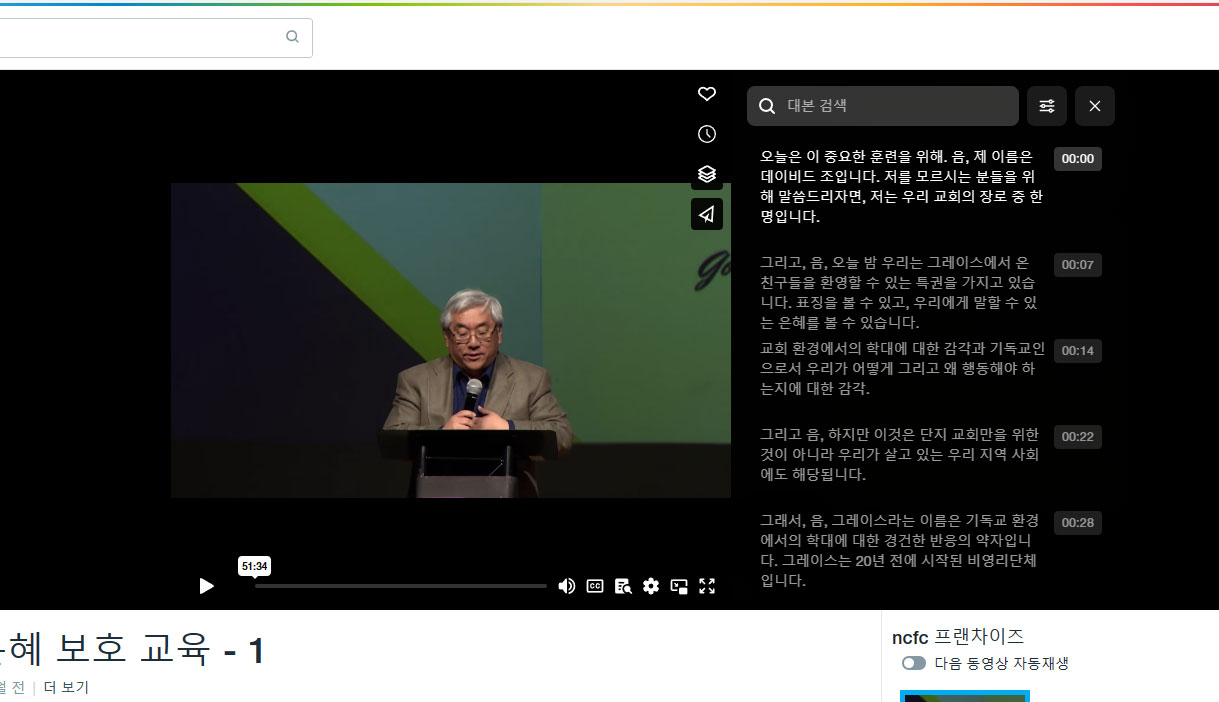The image size is (1219, 702).
Task: Toggle closed captions with the CC button
Action: [595, 586]
